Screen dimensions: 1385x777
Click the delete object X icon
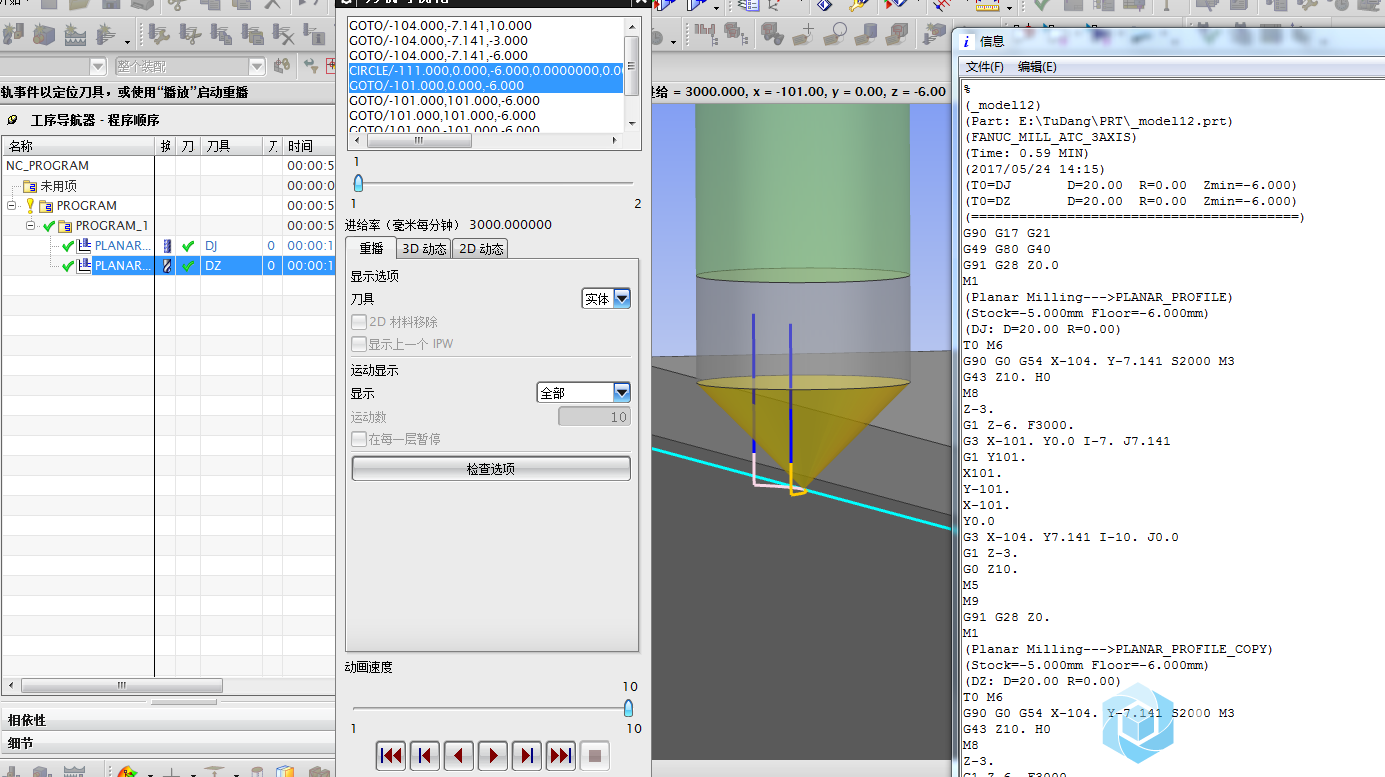(x=284, y=36)
